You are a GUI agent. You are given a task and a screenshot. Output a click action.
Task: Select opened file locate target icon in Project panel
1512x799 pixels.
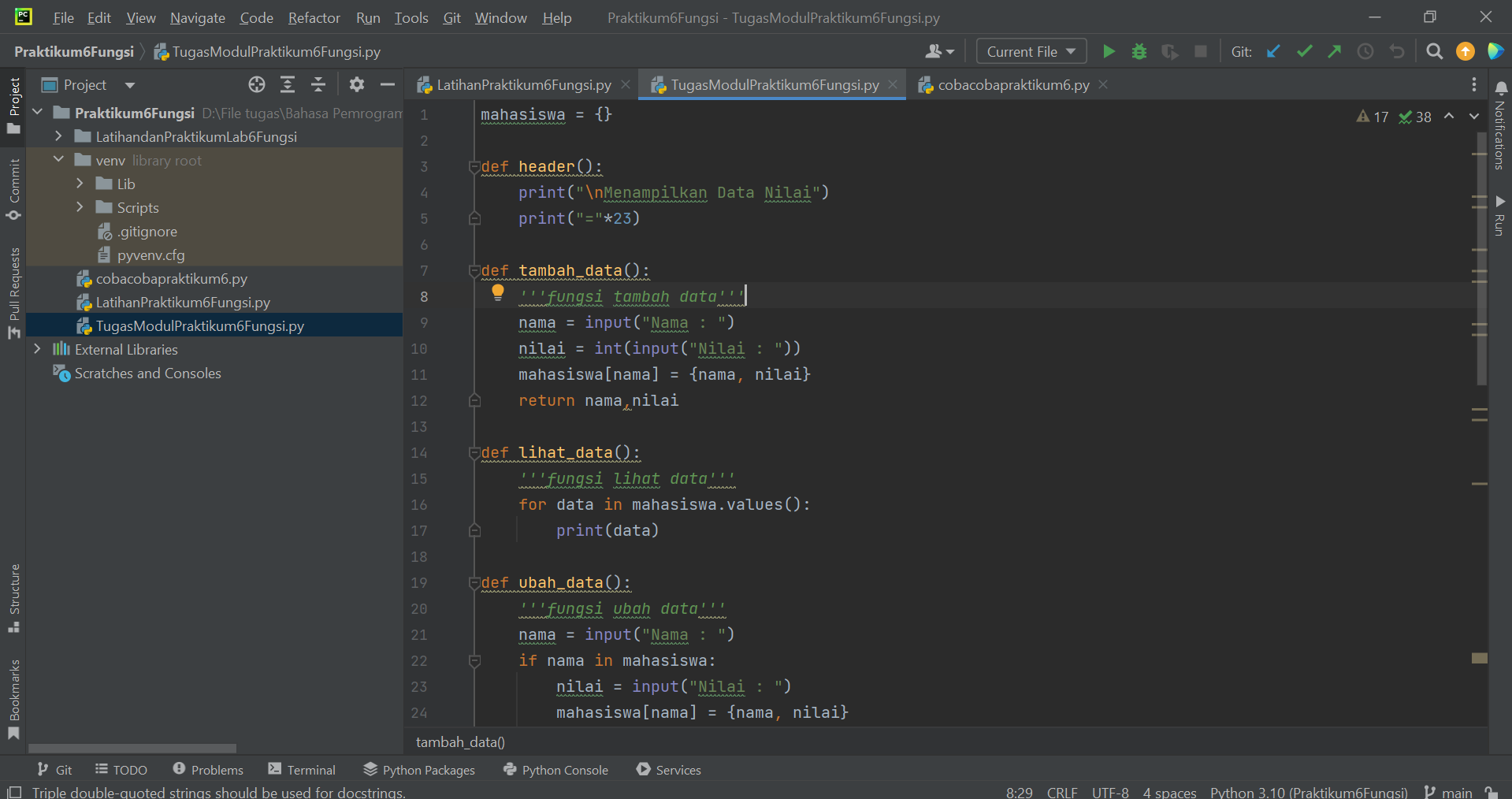click(257, 85)
